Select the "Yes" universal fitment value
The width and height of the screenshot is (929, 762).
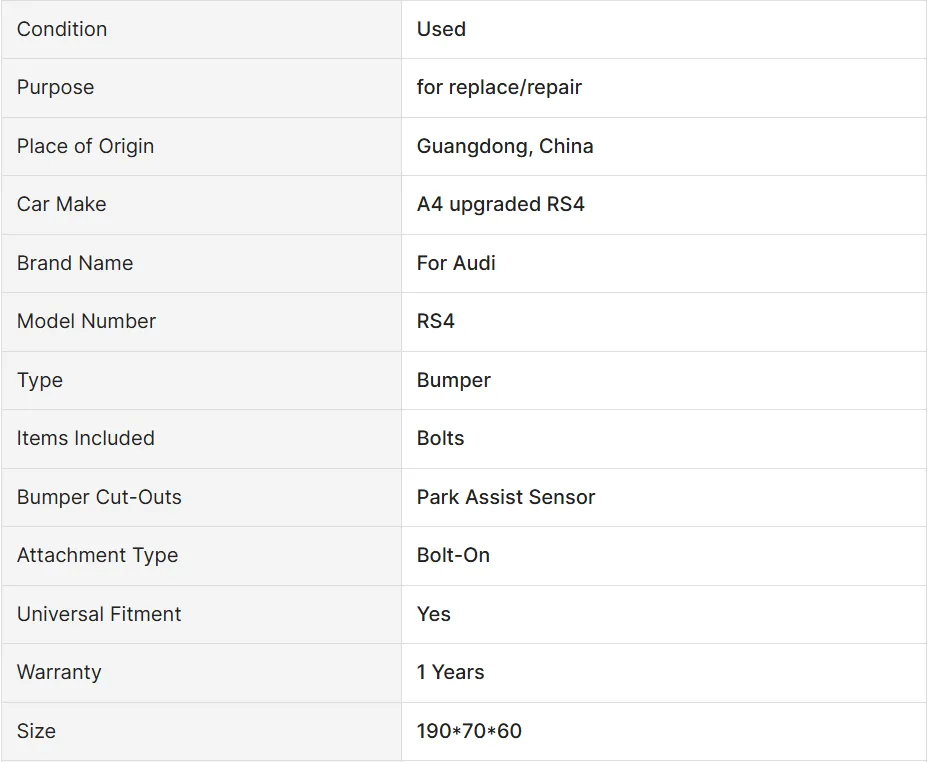tap(434, 614)
